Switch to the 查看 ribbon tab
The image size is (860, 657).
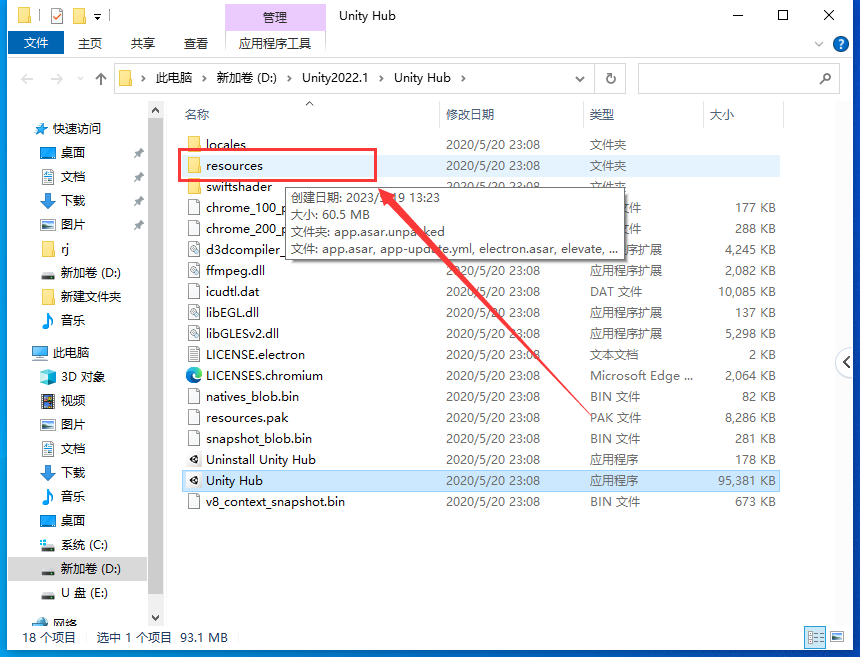[x=196, y=43]
